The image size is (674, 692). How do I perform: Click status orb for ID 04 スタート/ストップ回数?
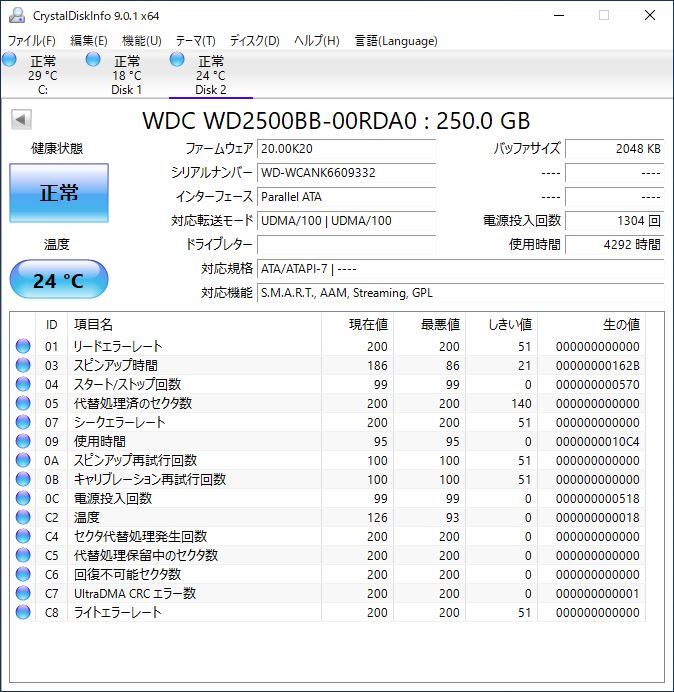click(x=23, y=384)
